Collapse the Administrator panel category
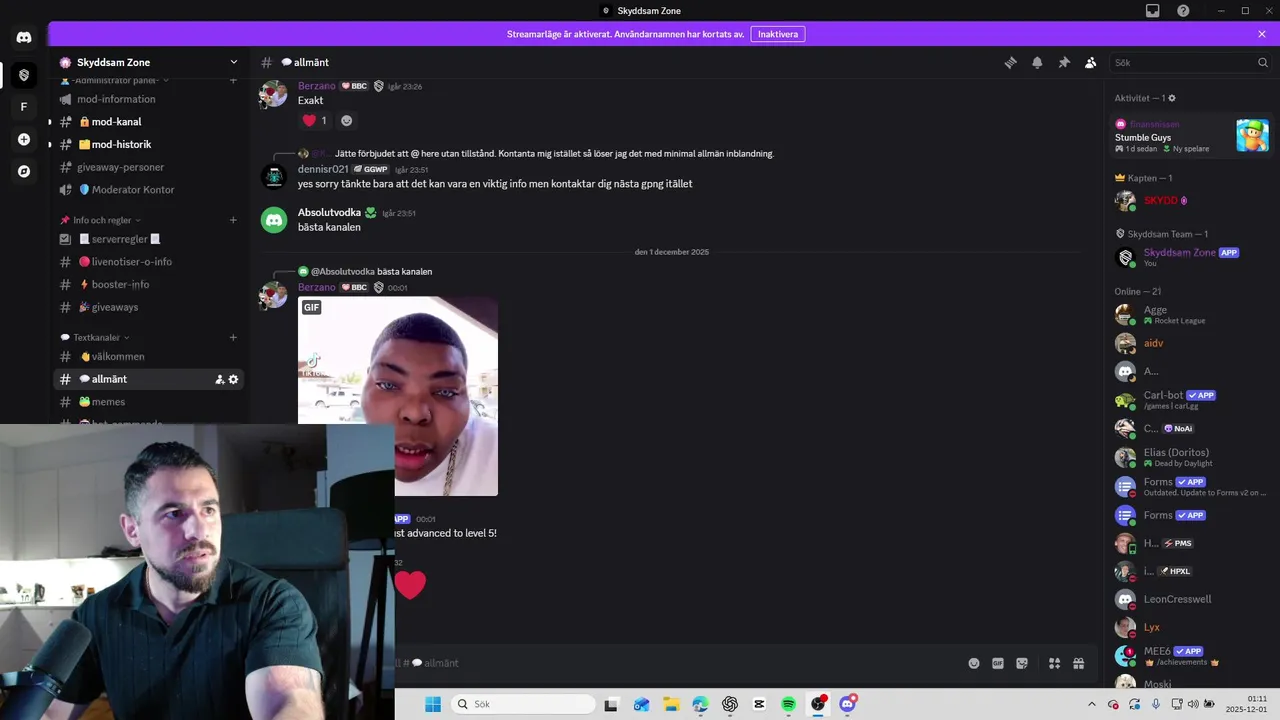This screenshot has width=1280, height=720. (x=115, y=80)
